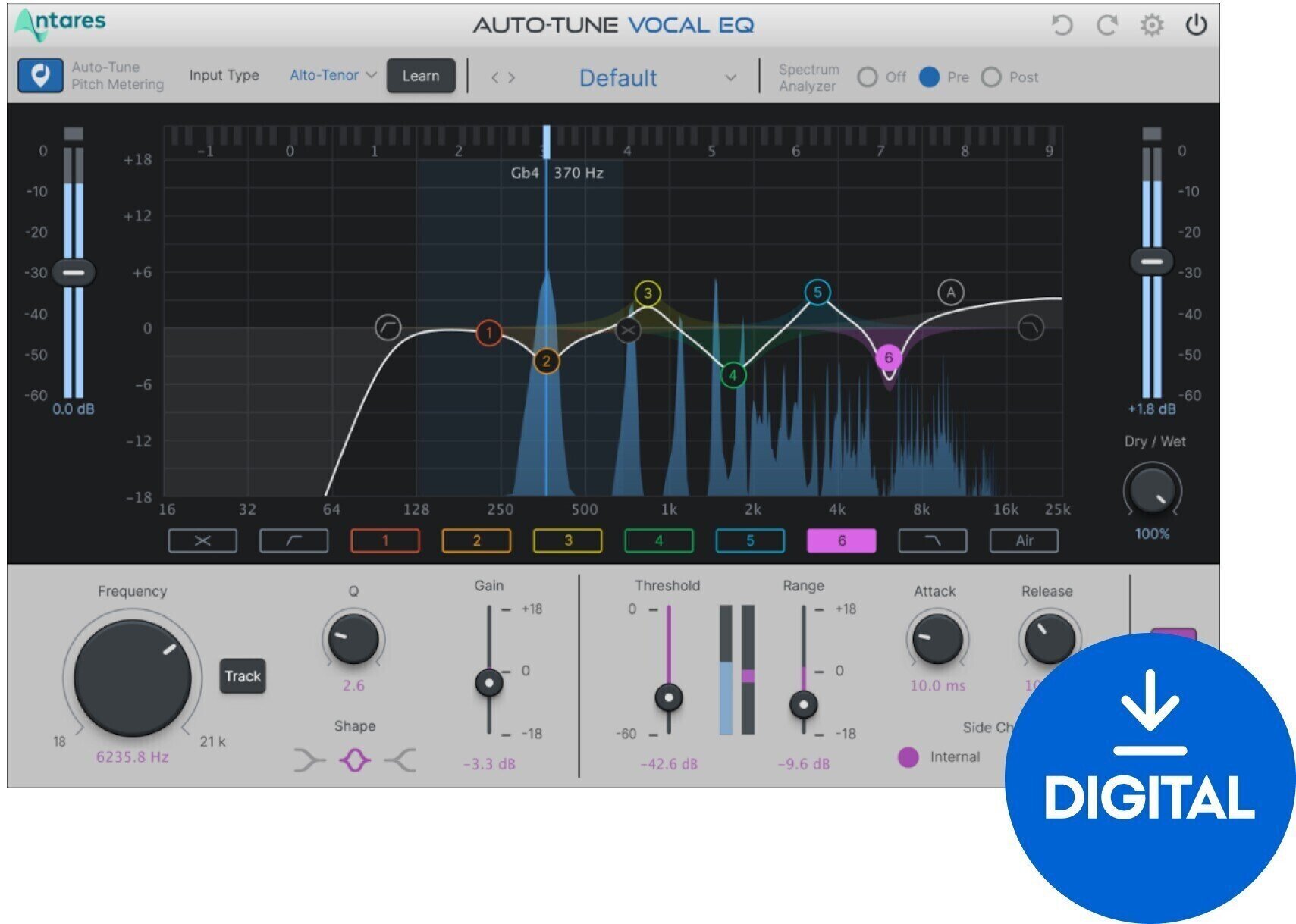The image size is (1296, 924).
Task: Click the notch filter band button
Action: click(x=202, y=540)
